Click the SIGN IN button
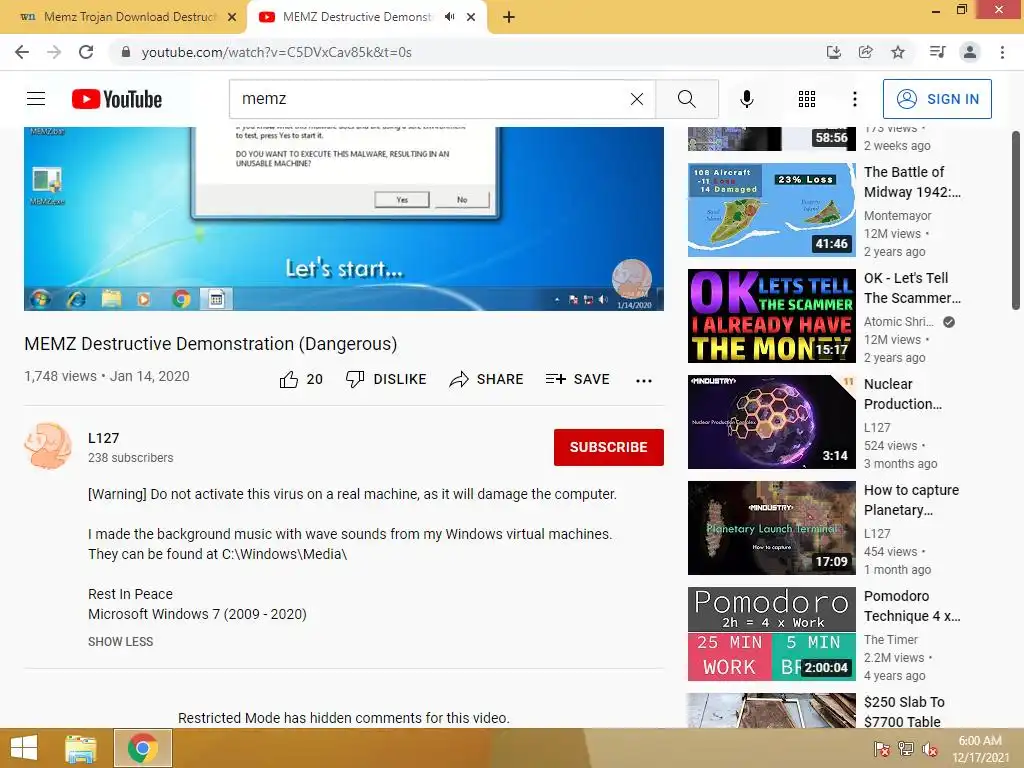 tap(937, 99)
